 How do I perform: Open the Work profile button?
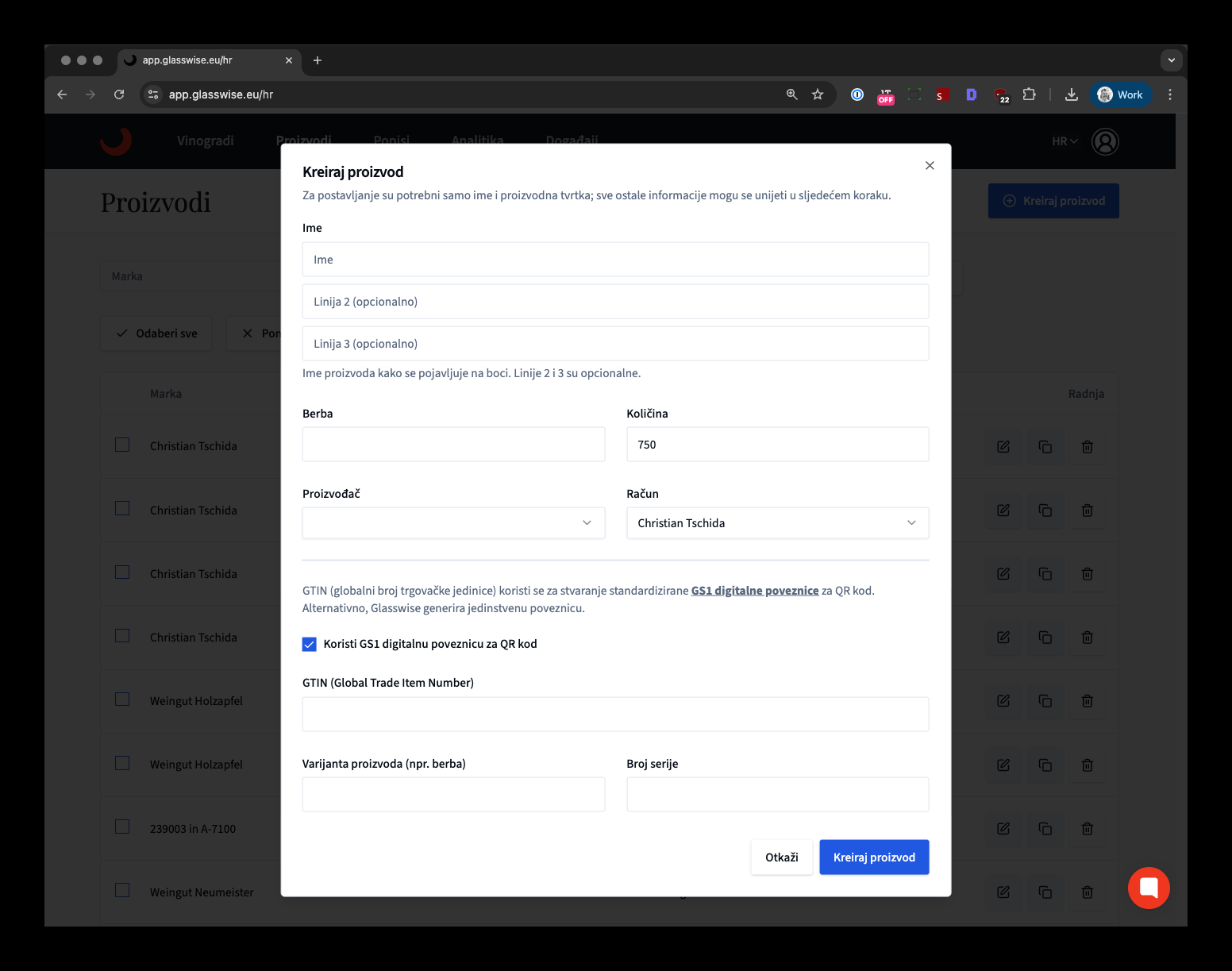[x=1120, y=94]
